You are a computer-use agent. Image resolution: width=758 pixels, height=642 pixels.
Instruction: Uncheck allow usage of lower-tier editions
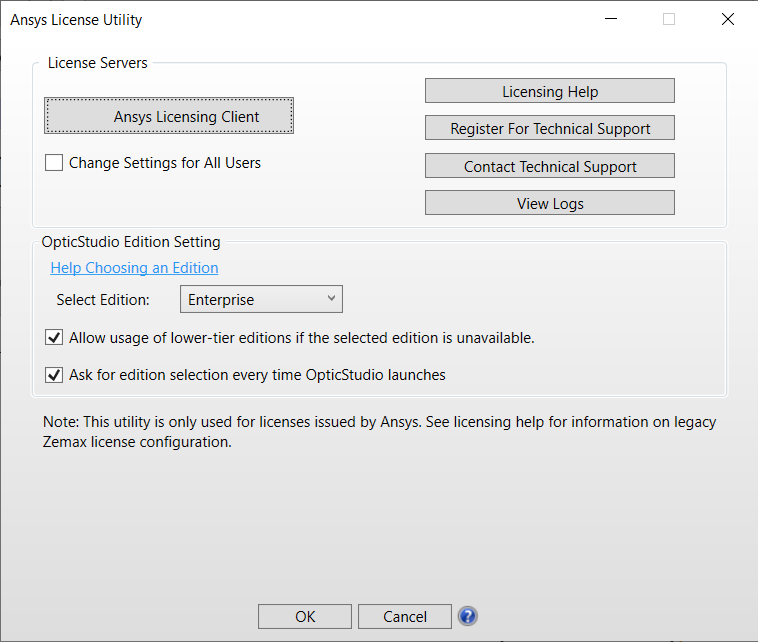pyautogui.click(x=54, y=338)
